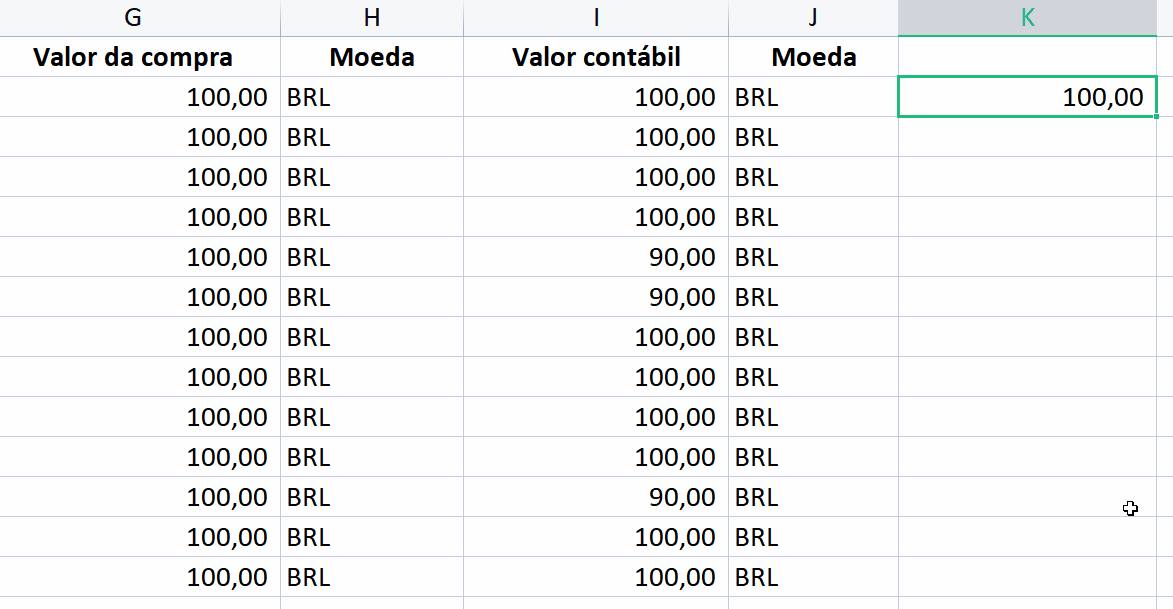Select the last 100,00 cell in column G
1173x609 pixels.
[x=140, y=577]
